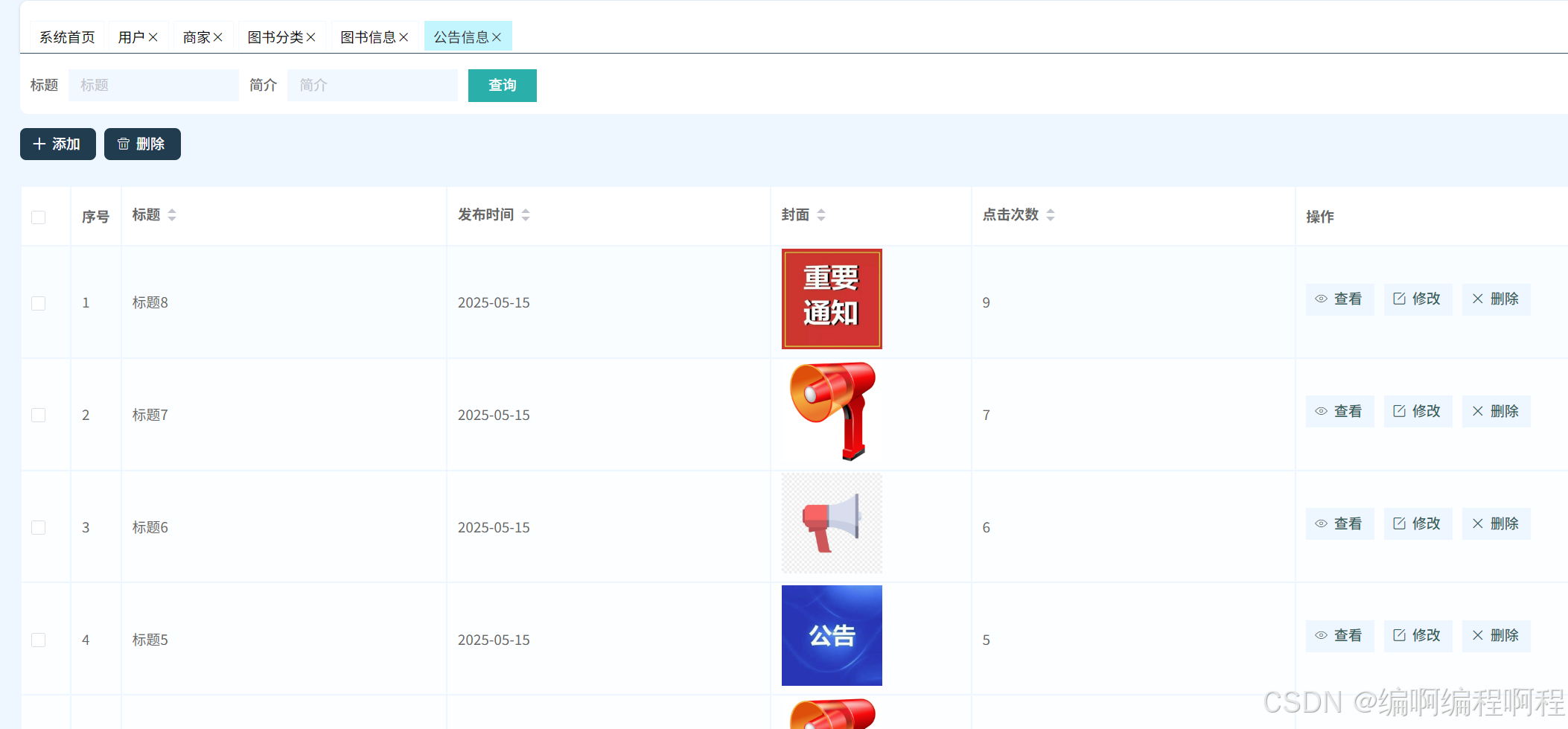Click the 序号 column header
Screen dimensions: 1568x729
(95, 217)
